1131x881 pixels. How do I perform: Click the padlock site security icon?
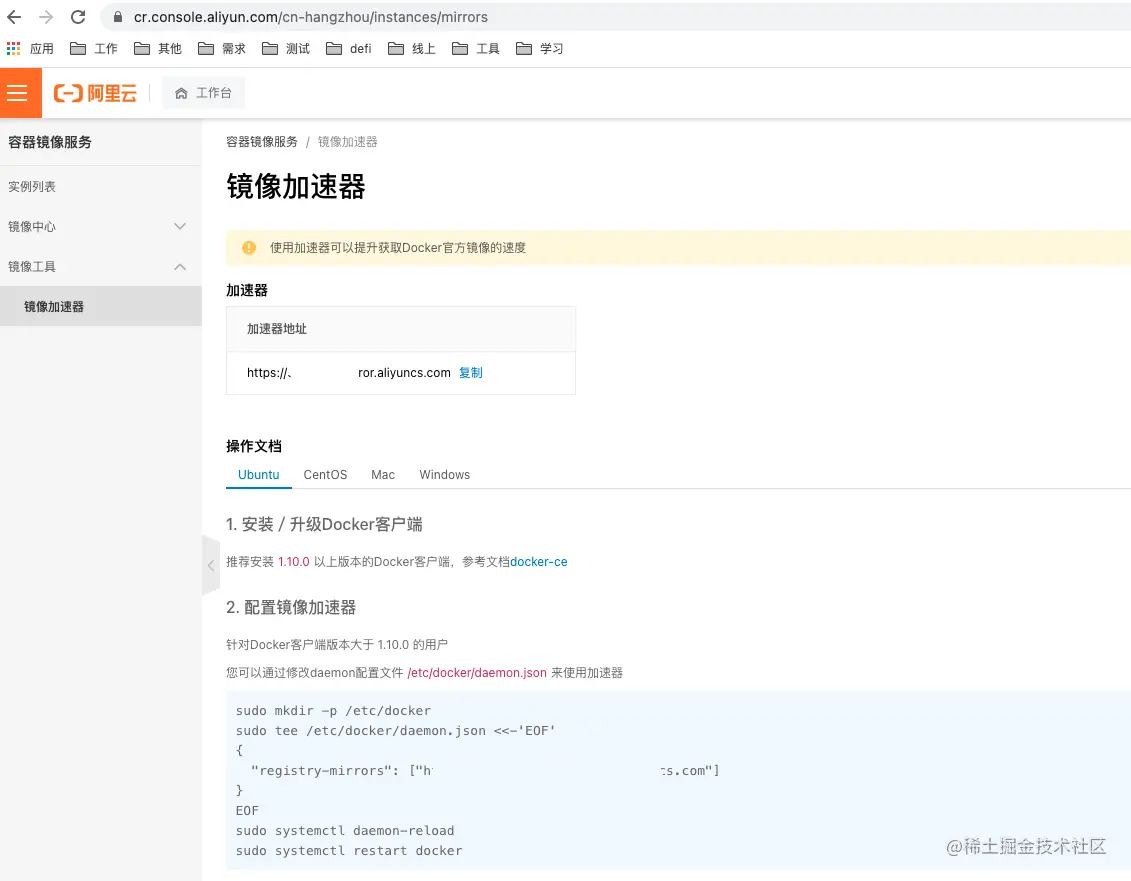click(118, 17)
